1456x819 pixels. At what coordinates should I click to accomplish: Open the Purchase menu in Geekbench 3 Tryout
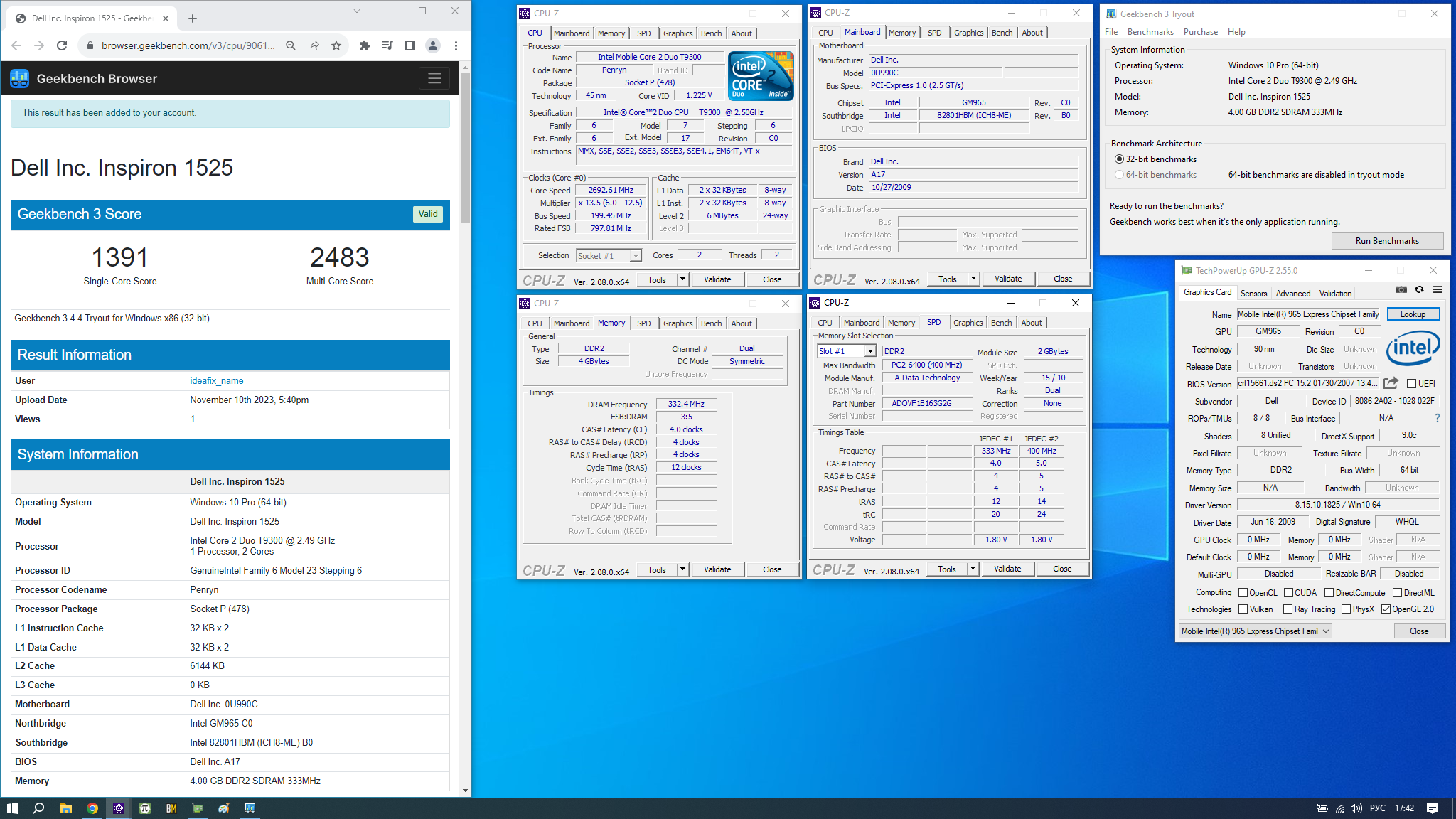(1201, 32)
